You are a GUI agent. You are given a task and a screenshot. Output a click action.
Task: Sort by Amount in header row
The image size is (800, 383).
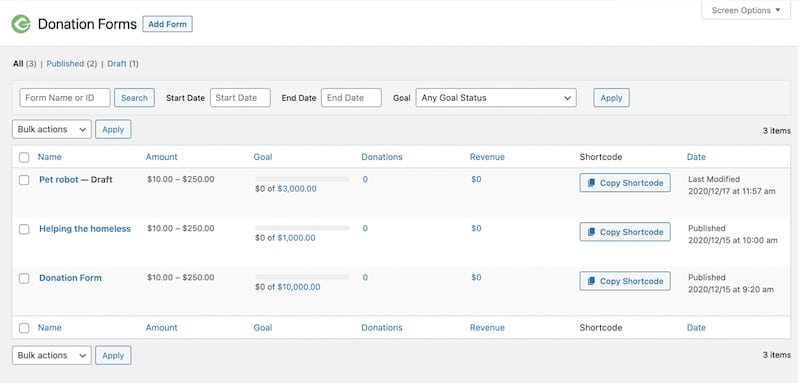pos(162,157)
